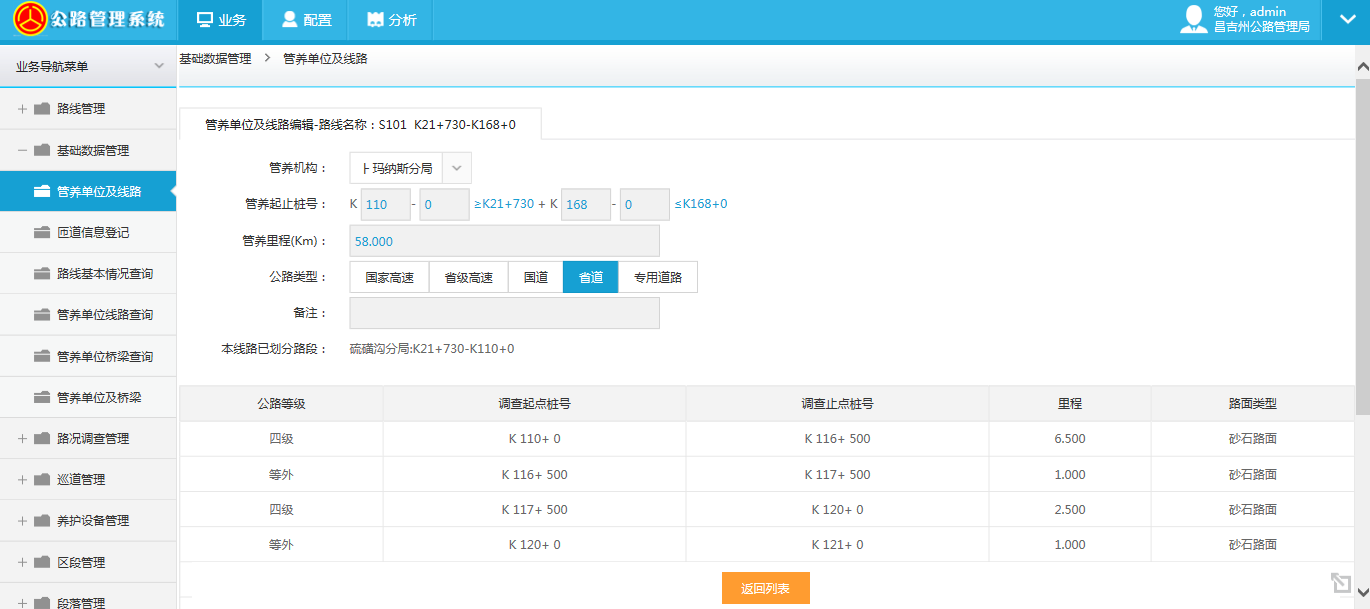Image resolution: width=1370 pixels, height=609 pixels.
Task: Click the road system logo icon
Action: (x=28, y=20)
